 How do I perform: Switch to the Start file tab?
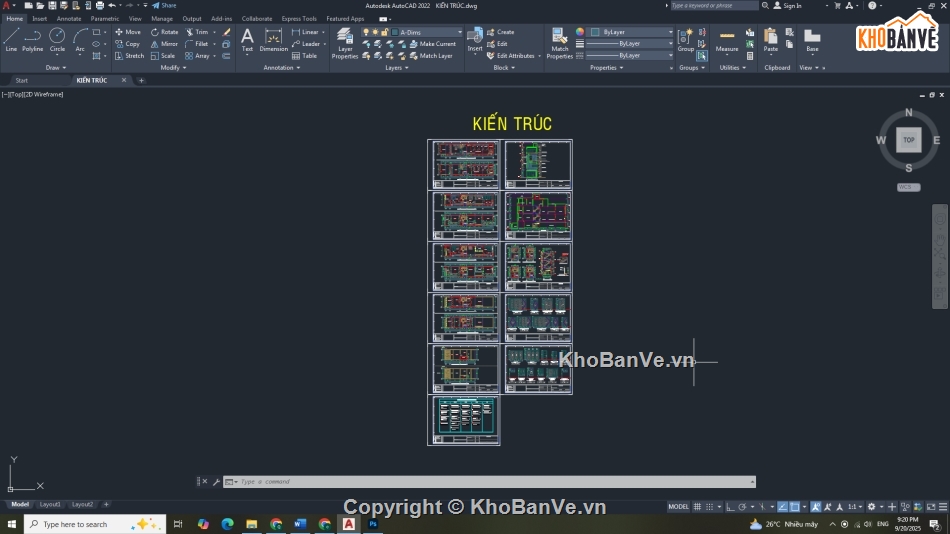[22, 80]
